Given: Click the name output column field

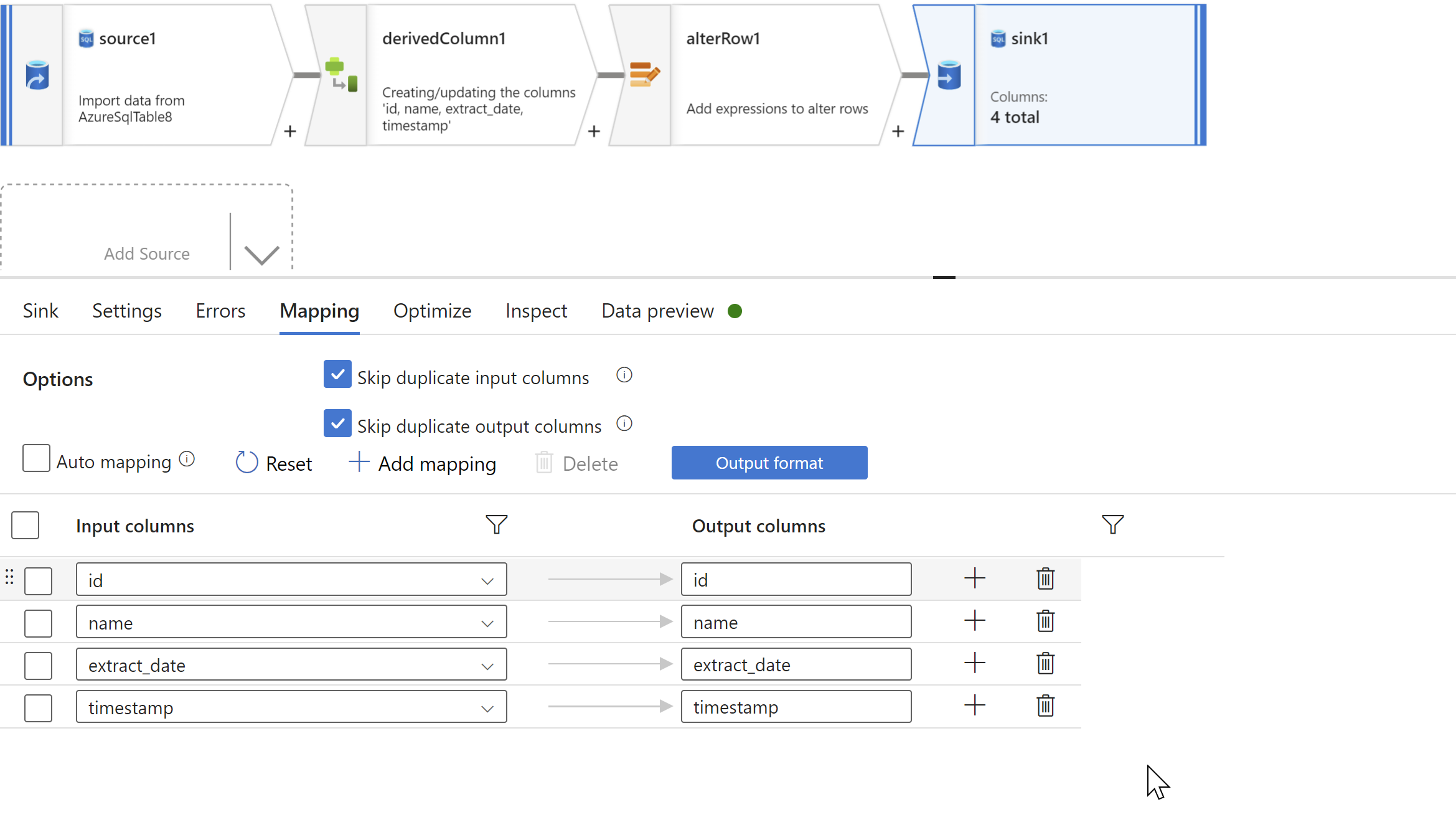Looking at the screenshot, I should click(x=796, y=622).
